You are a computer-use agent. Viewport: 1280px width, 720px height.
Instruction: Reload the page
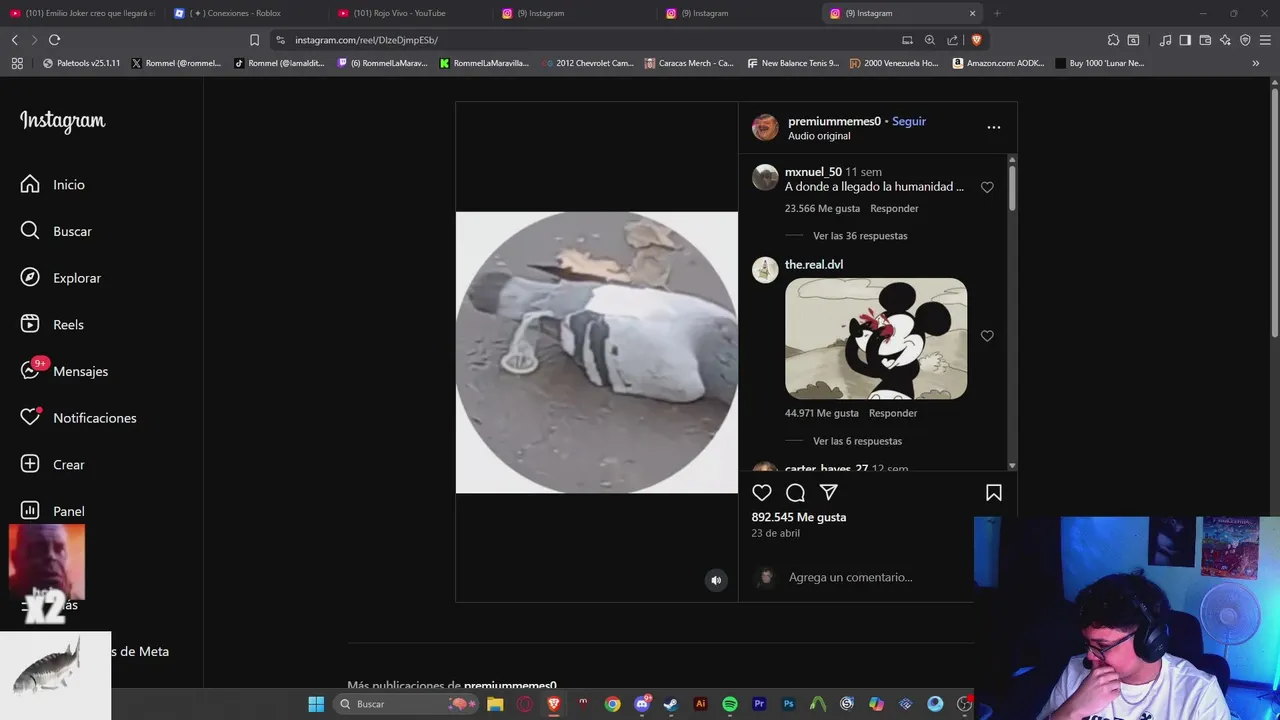pyautogui.click(x=54, y=40)
